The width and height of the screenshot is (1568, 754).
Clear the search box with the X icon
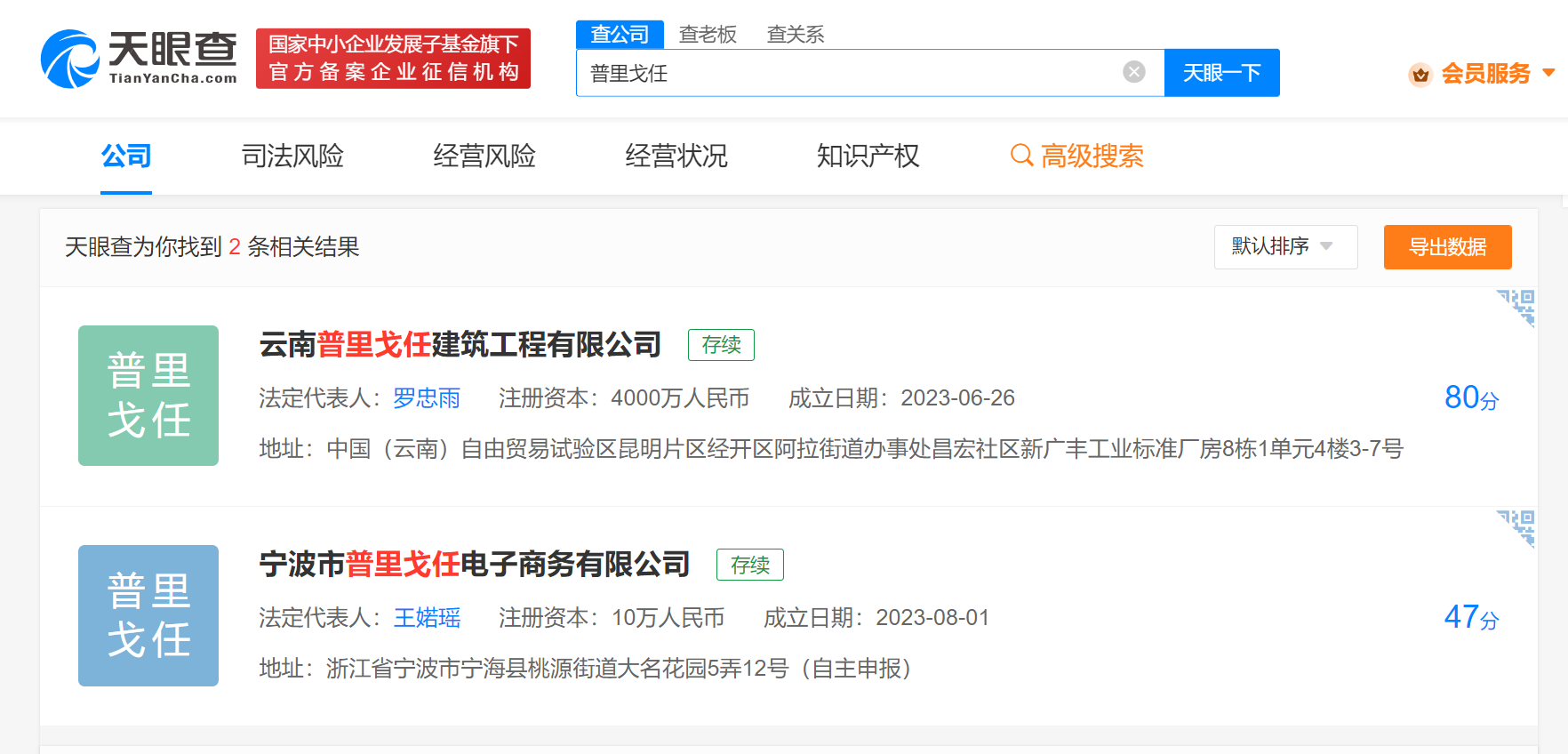1134,72
